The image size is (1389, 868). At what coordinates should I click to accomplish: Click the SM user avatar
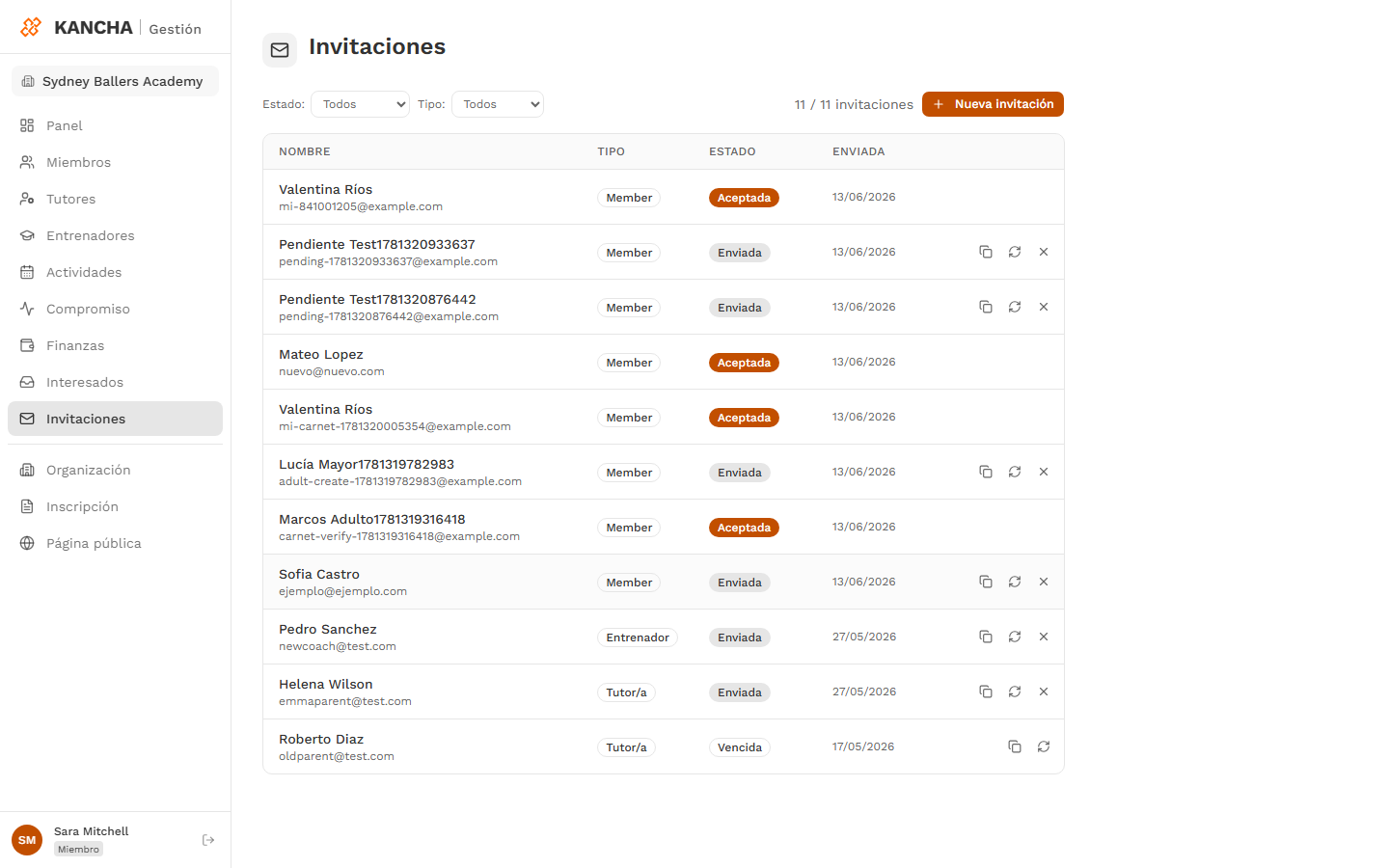tap(27, 840)
